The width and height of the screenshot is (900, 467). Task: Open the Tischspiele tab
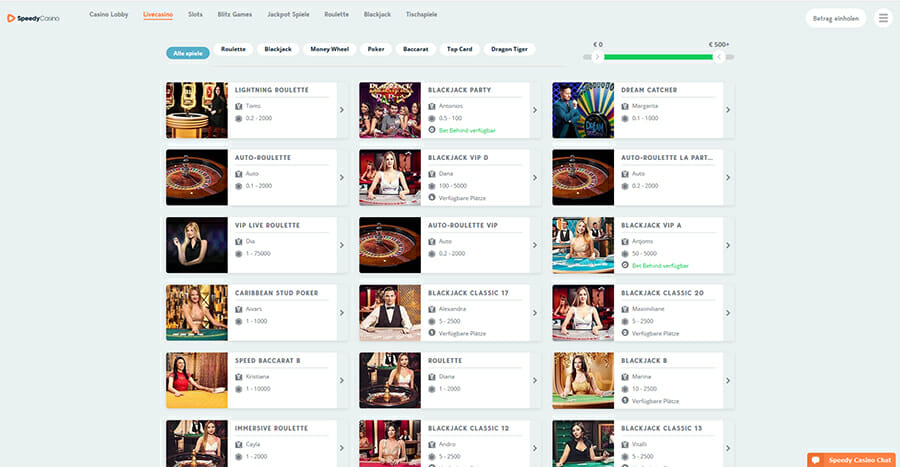421,14
